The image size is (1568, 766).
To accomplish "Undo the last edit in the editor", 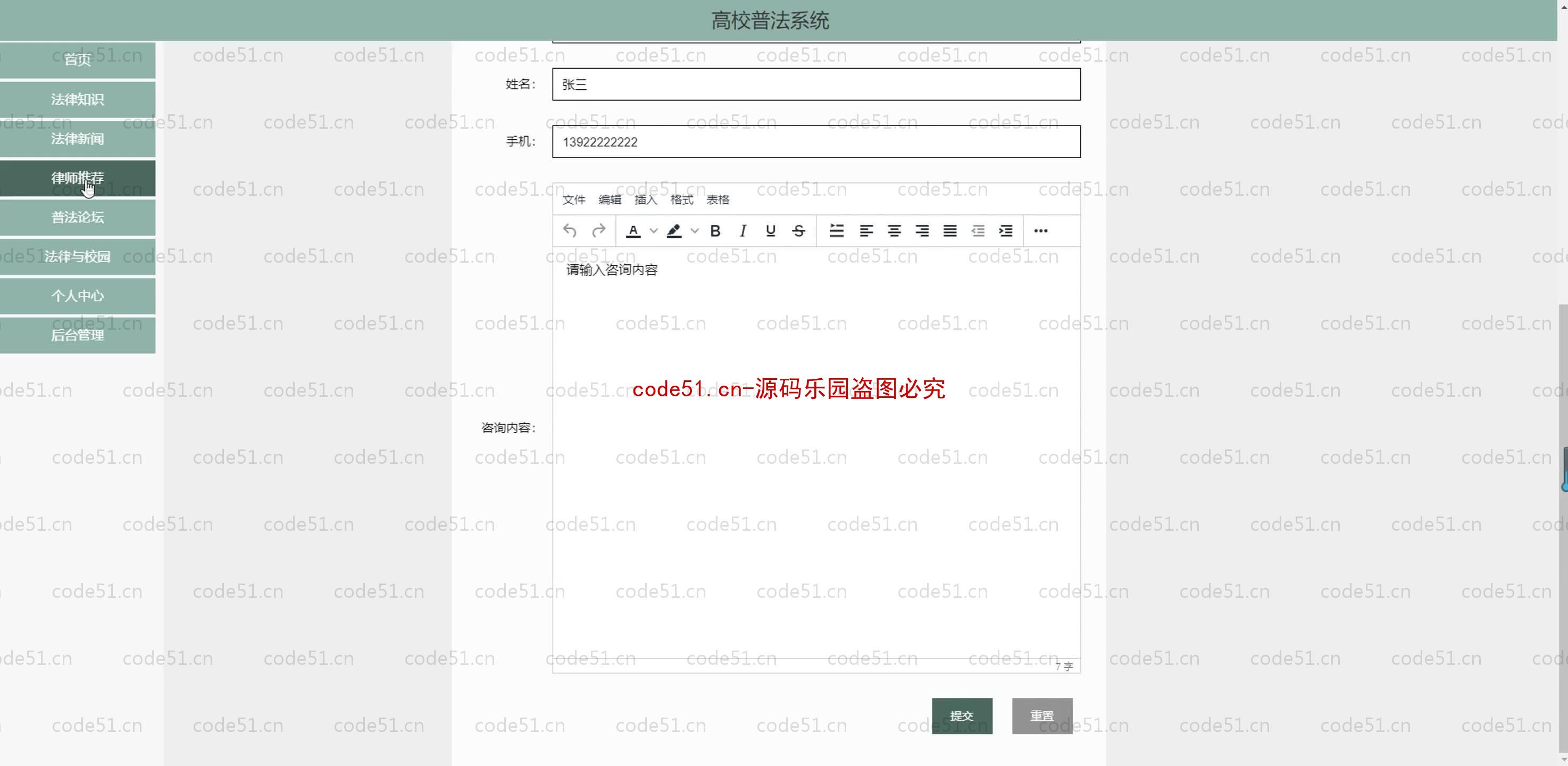I will click(x=570, y=231).
